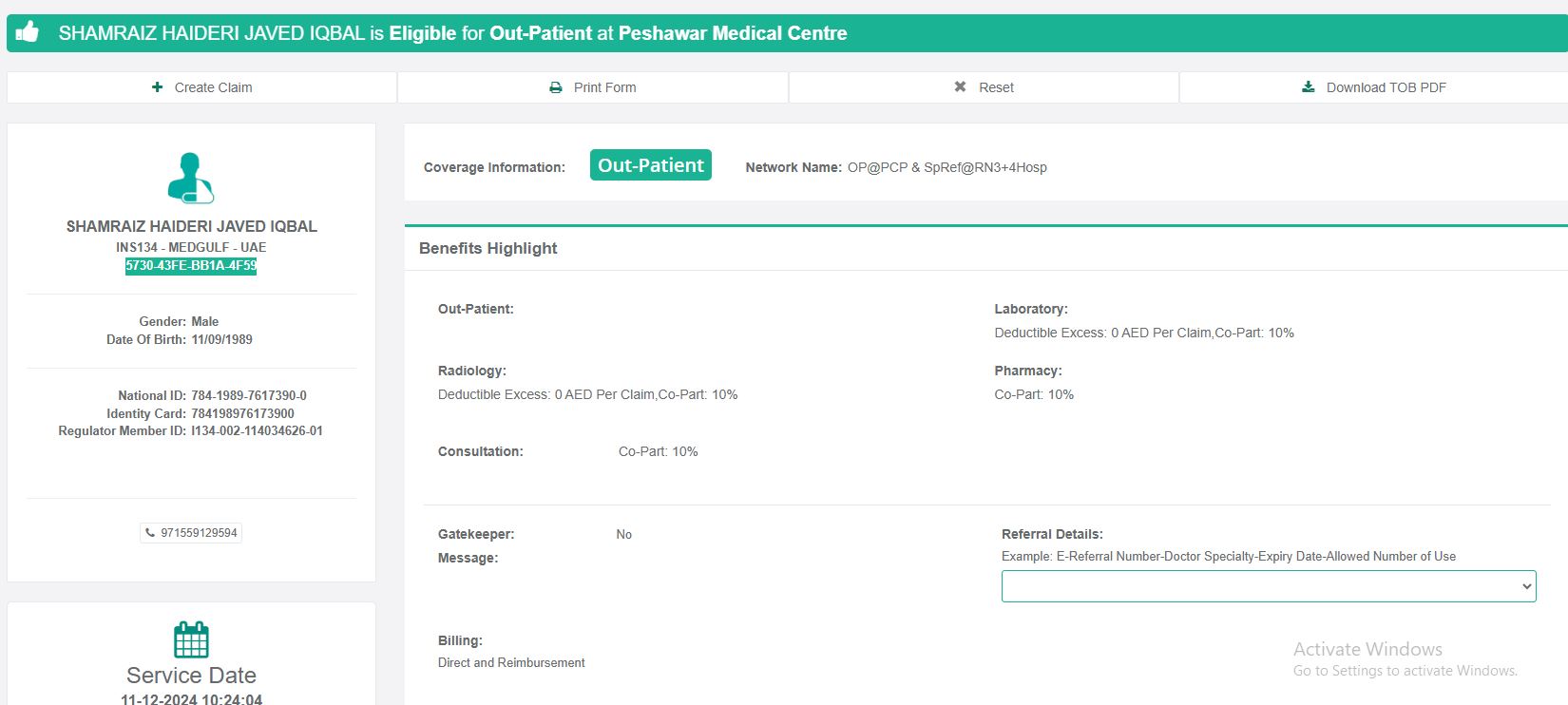Click the Identity Card number 784198976173900
1568x705 pixels.
tap(242, 413)
